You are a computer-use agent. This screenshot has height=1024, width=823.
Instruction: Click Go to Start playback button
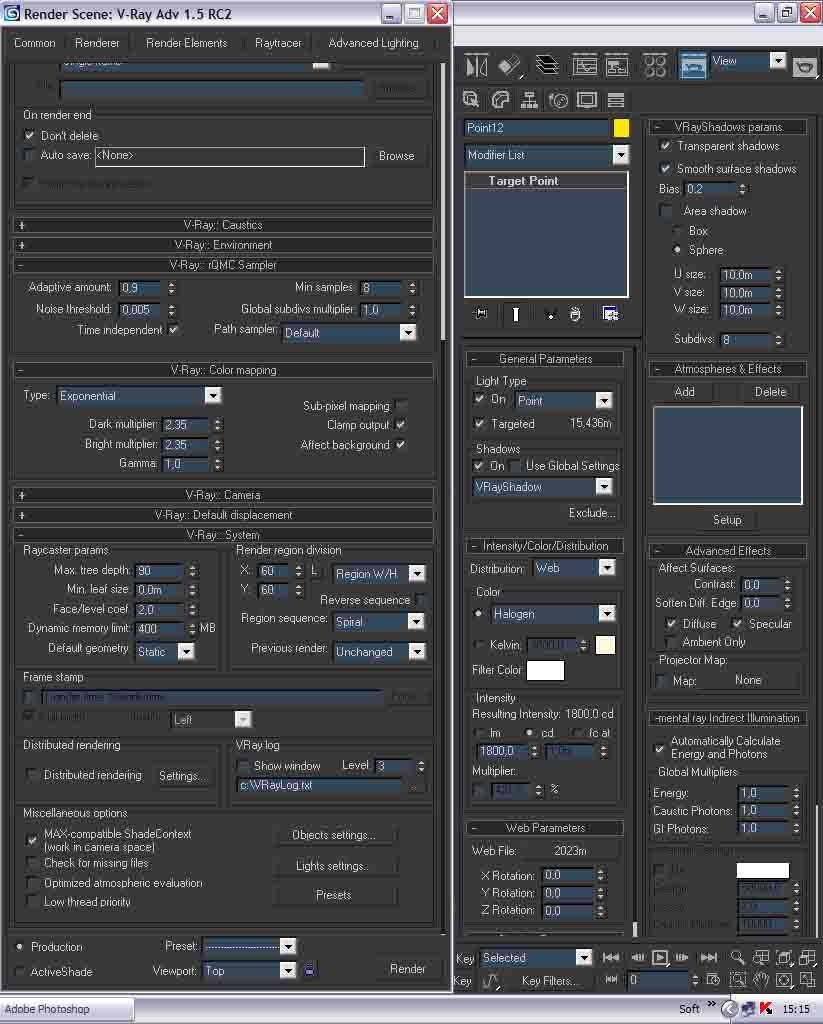point(611,957)
